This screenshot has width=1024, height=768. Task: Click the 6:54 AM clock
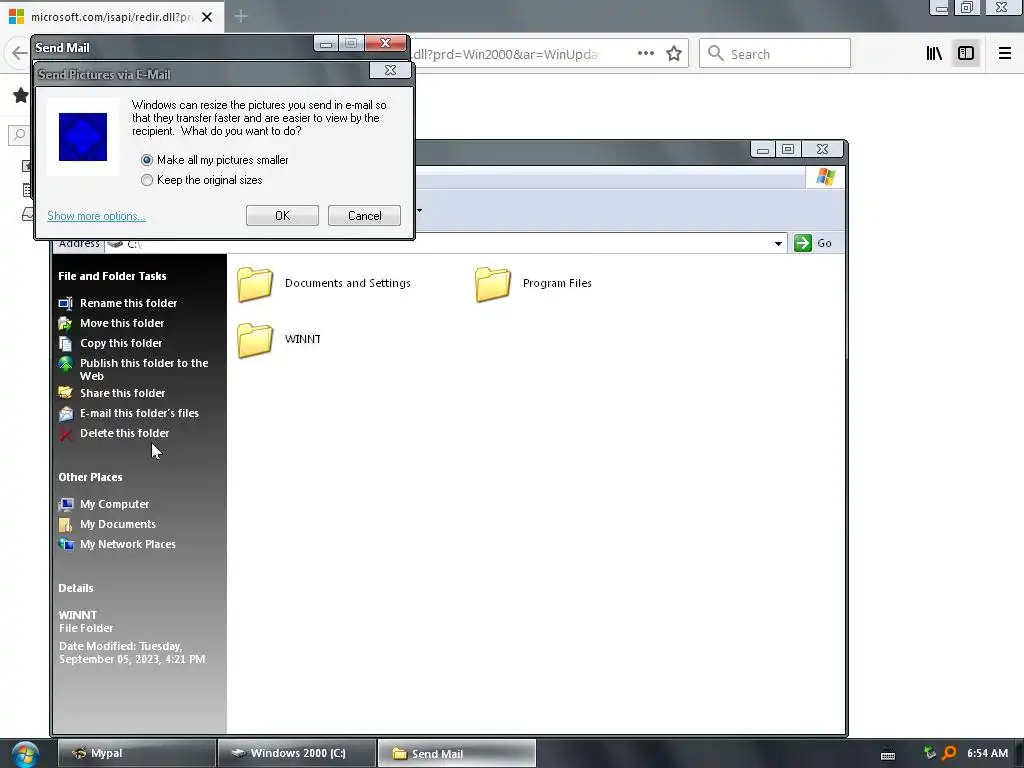click(987, 753)
